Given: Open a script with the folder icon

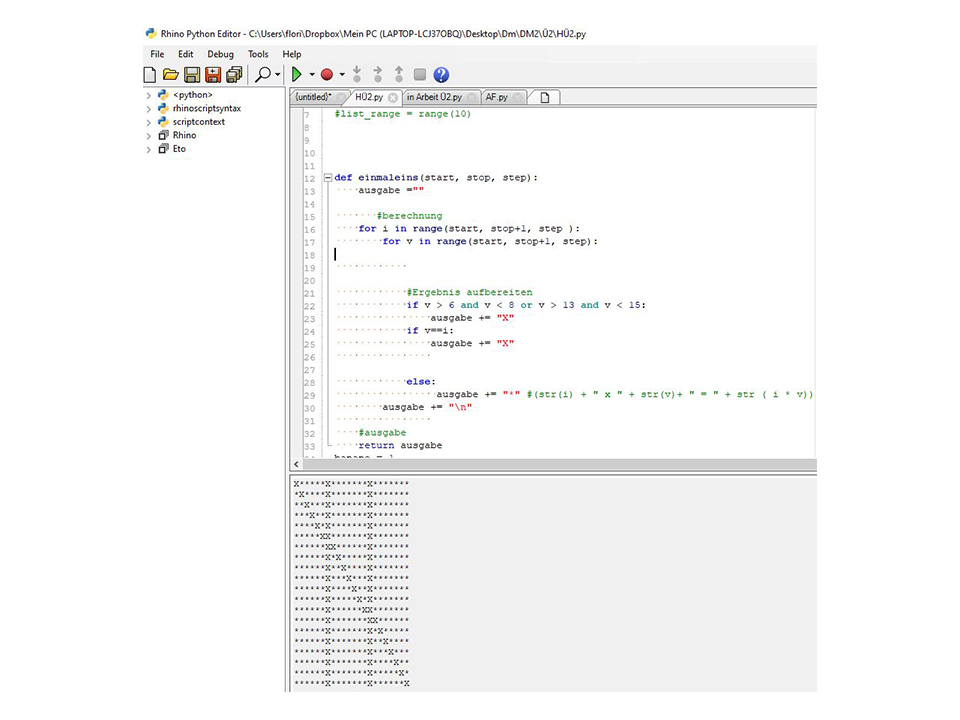Looking at the screenshot, I should pos(171,75).
